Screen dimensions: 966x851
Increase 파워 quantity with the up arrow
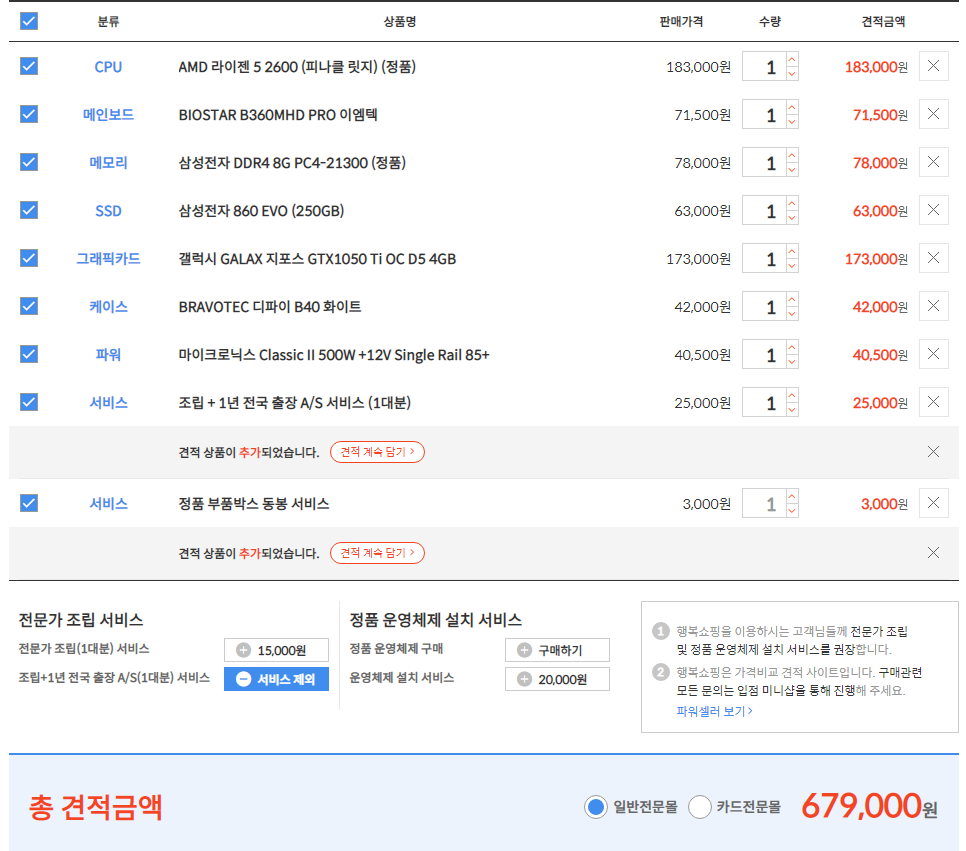tap(792, 348)
